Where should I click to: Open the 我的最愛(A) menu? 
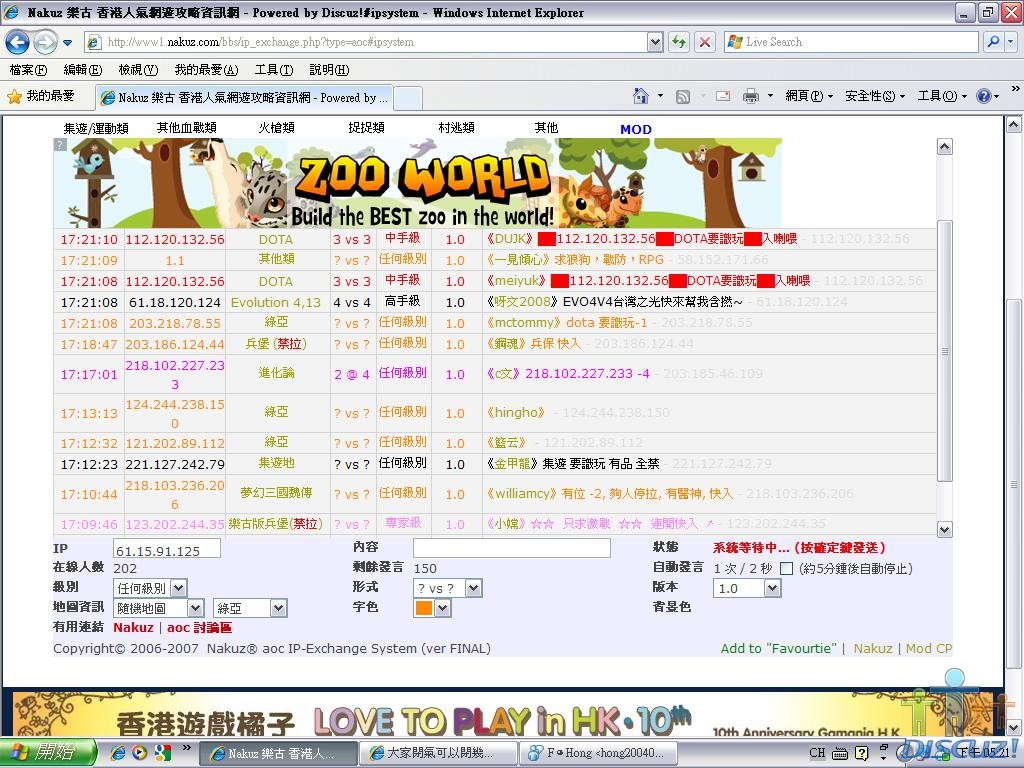[206, 69]
